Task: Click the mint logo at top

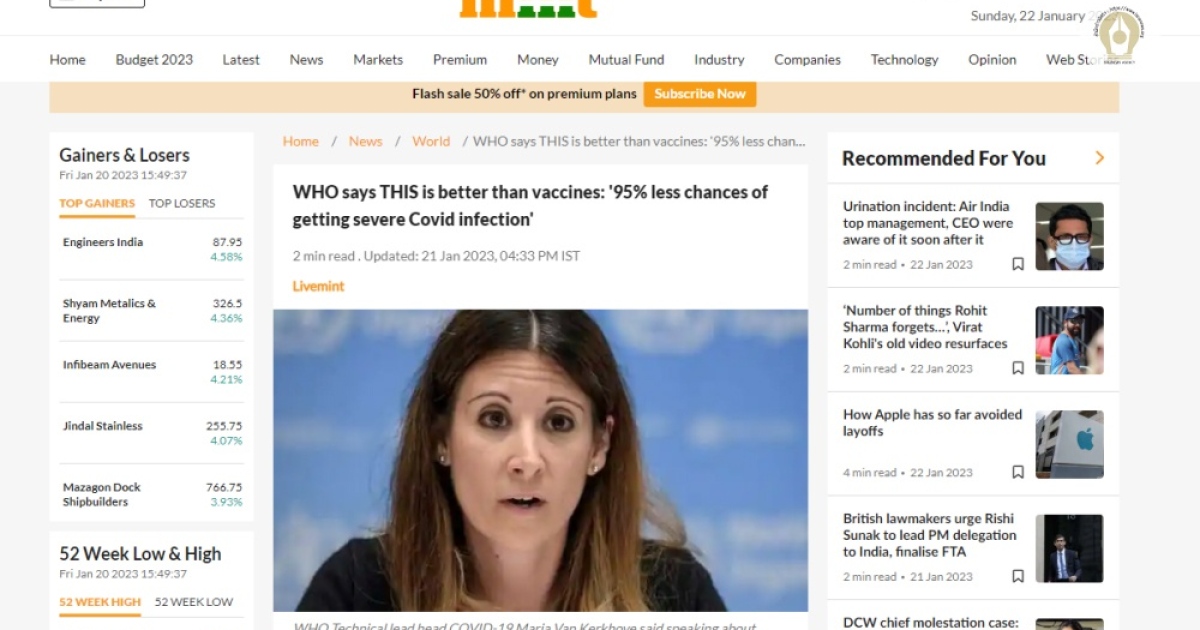Action: 528,8
